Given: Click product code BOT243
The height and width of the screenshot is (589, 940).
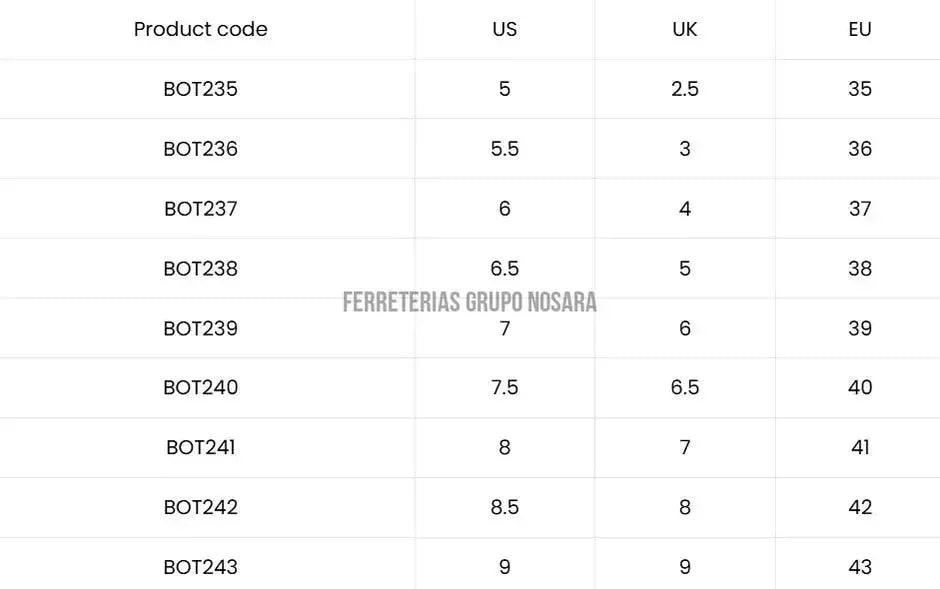Looking at the screenshot, I should click(x=201, y=567).
